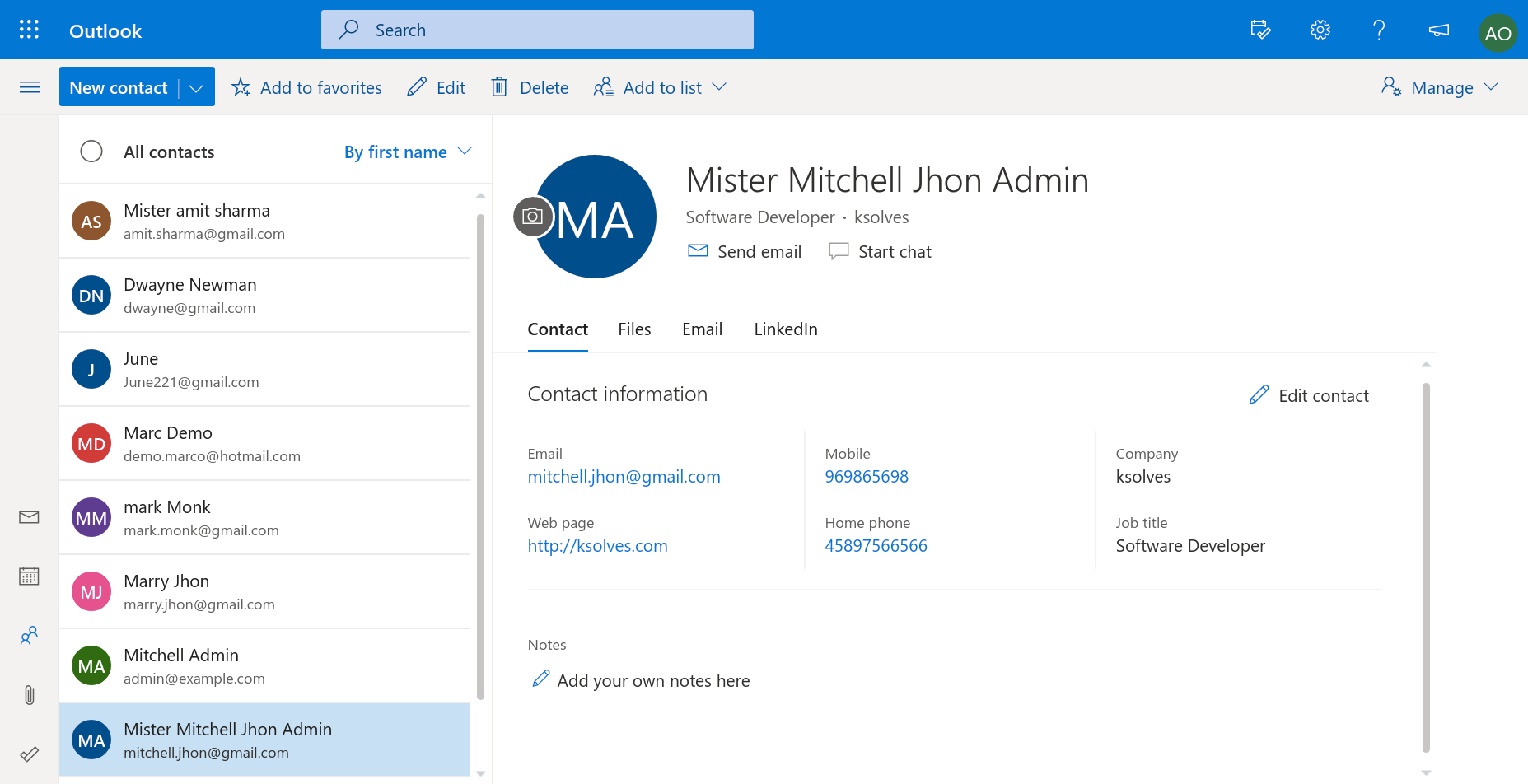Open http://ksolves.com web page link

pyautogui.click(x=597, y=546)
